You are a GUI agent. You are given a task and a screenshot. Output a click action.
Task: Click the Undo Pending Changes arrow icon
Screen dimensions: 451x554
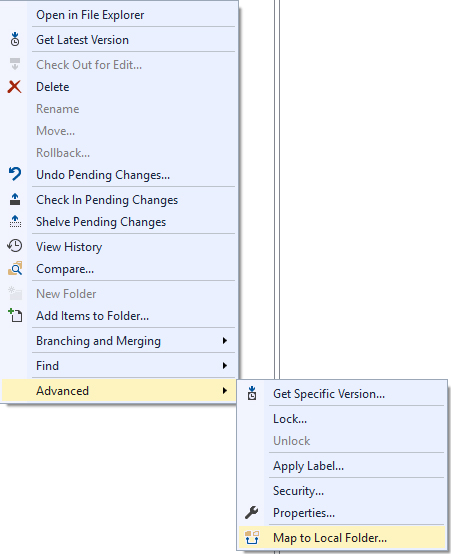15,174
